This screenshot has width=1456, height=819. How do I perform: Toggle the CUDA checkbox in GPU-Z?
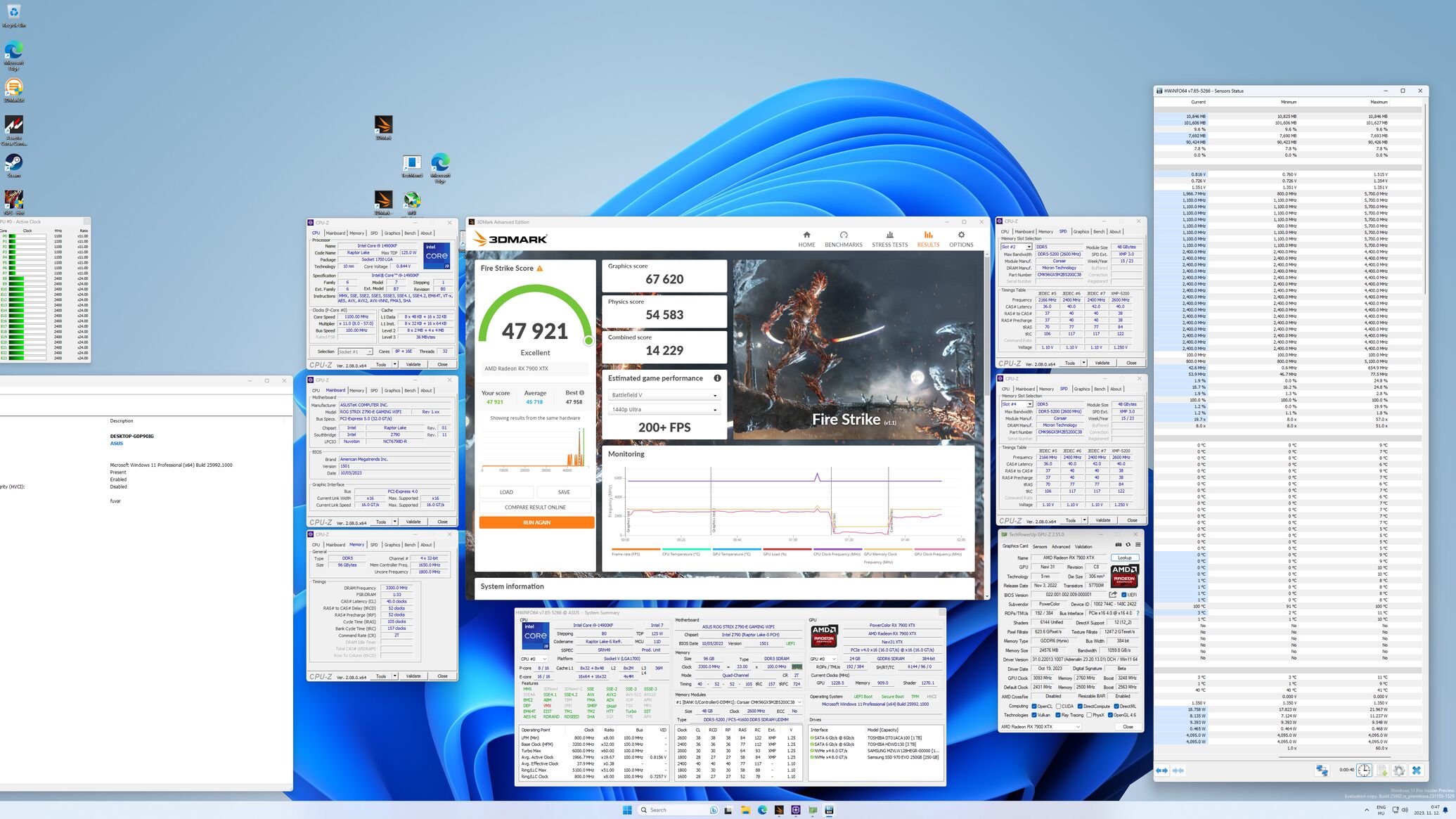tap(1059, 707)
